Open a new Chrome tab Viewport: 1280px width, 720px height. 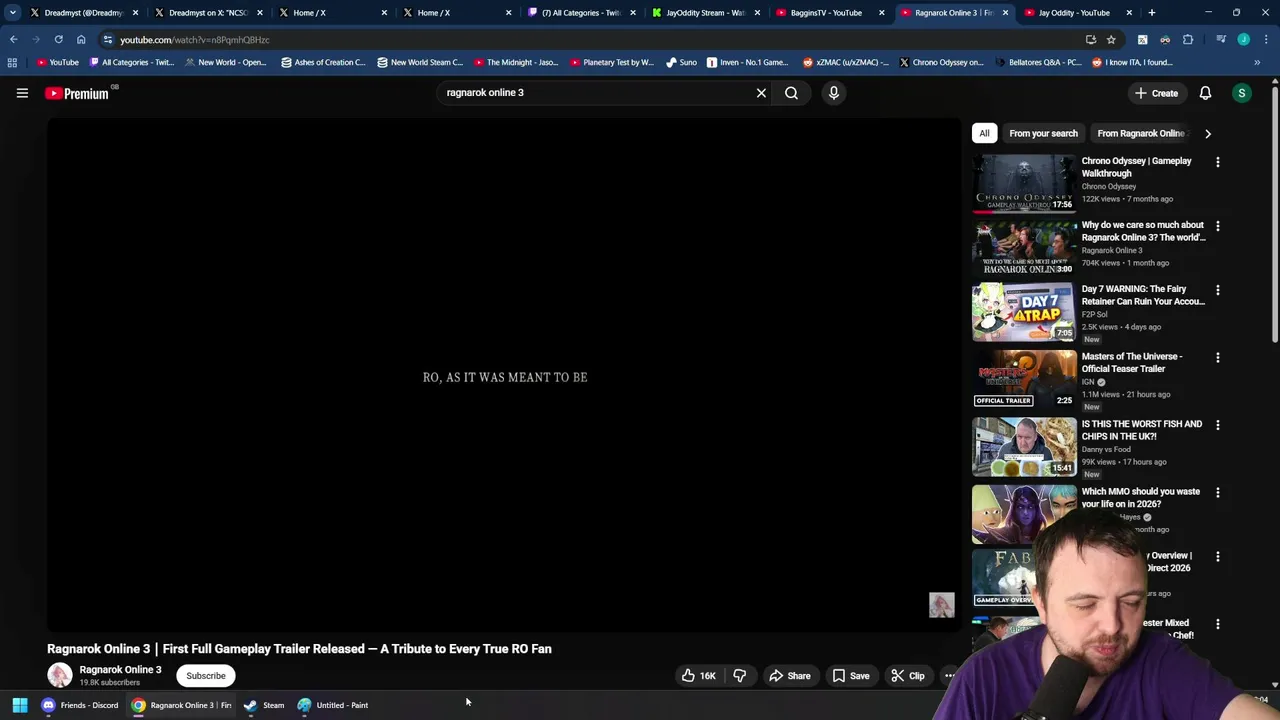[1152, 13]
